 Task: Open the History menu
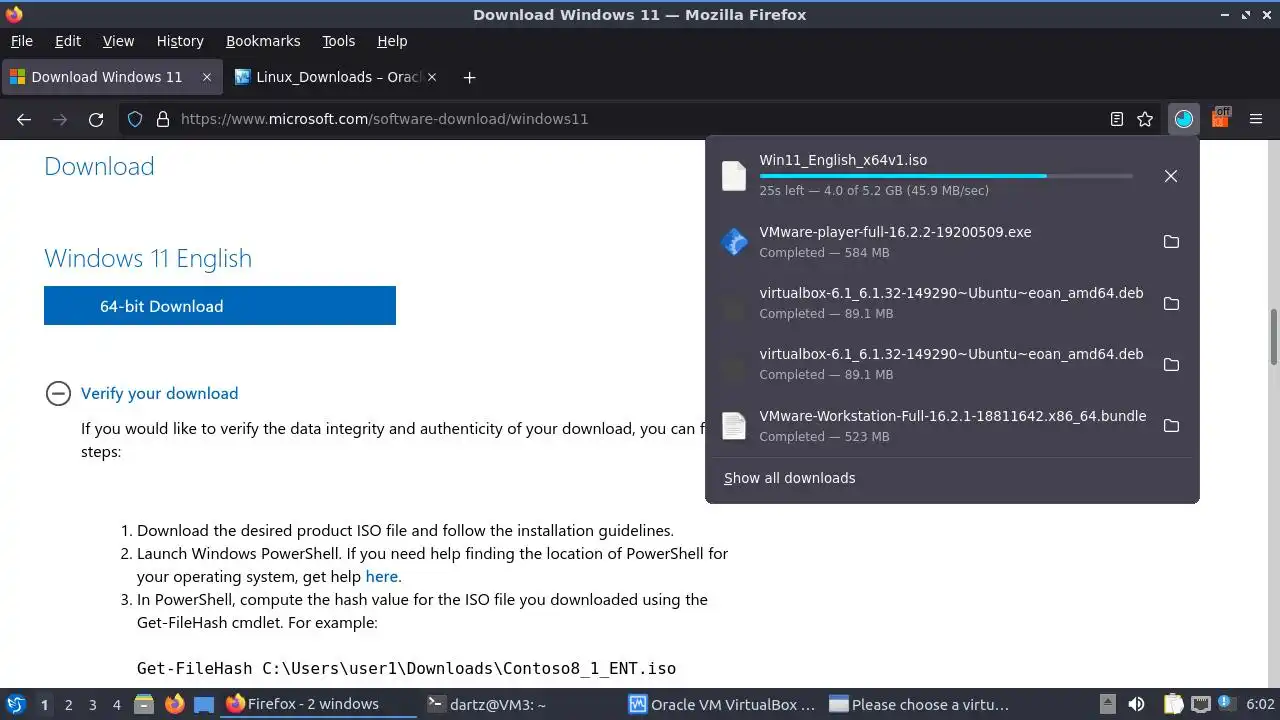point(180,41)
